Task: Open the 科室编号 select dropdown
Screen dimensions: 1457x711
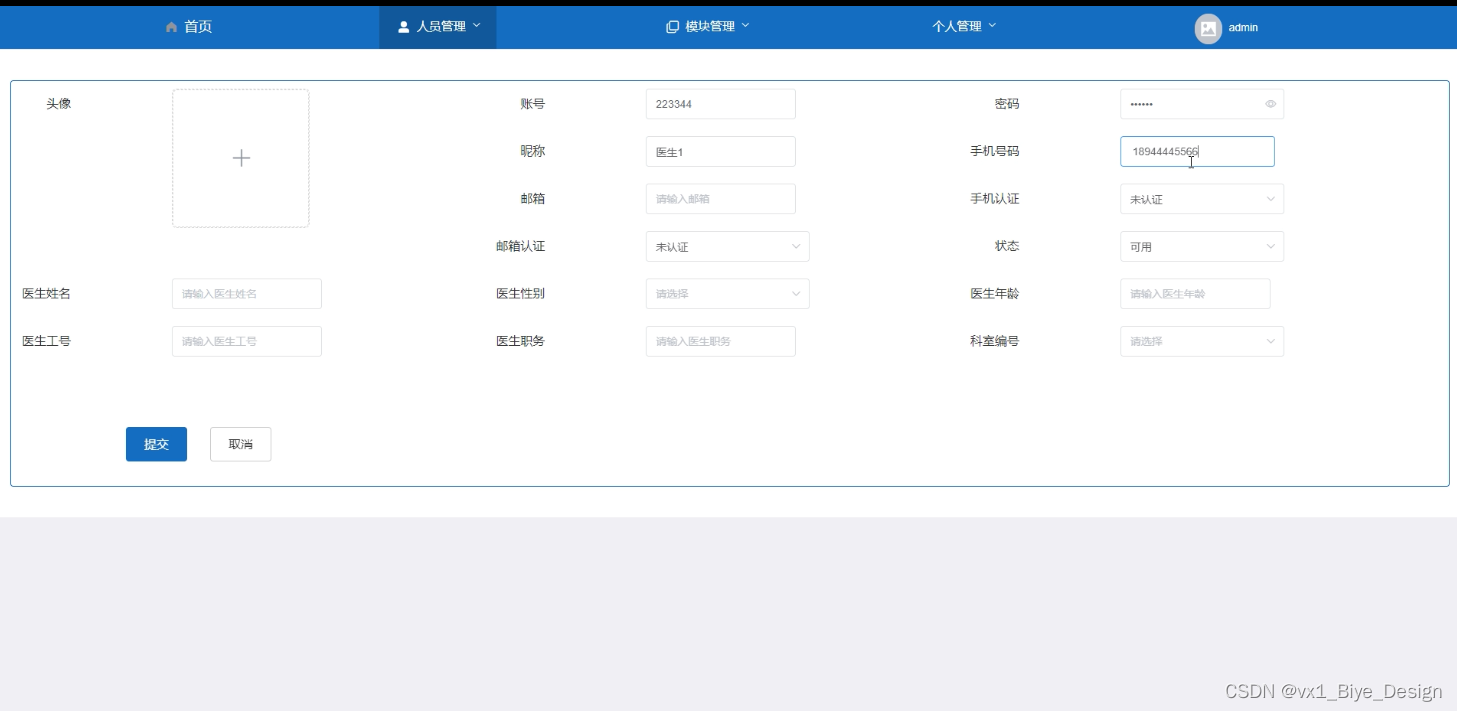Action: 1202,341
